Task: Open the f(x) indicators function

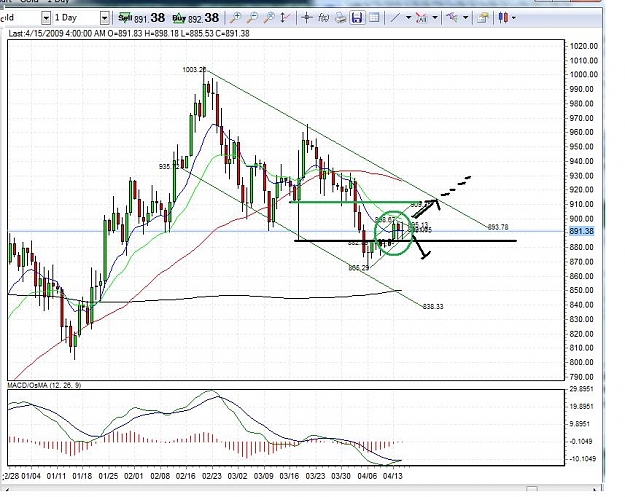Action: 323,18
